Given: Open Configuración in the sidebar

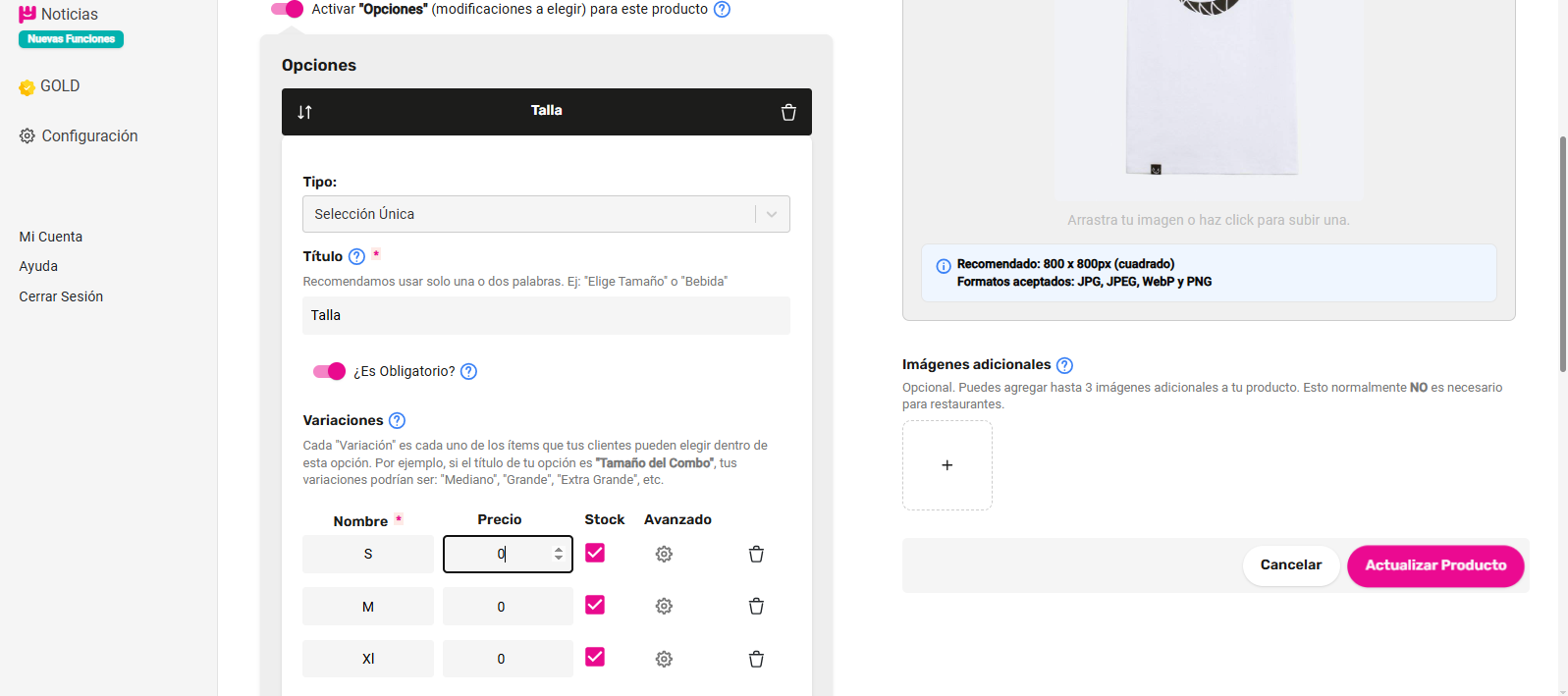Looking at the screenshot, I should 89,135.
